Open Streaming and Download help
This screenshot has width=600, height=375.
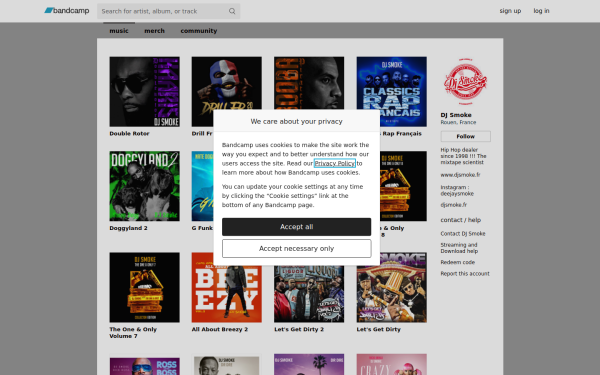pyautogui.click(x=459, y=248)
